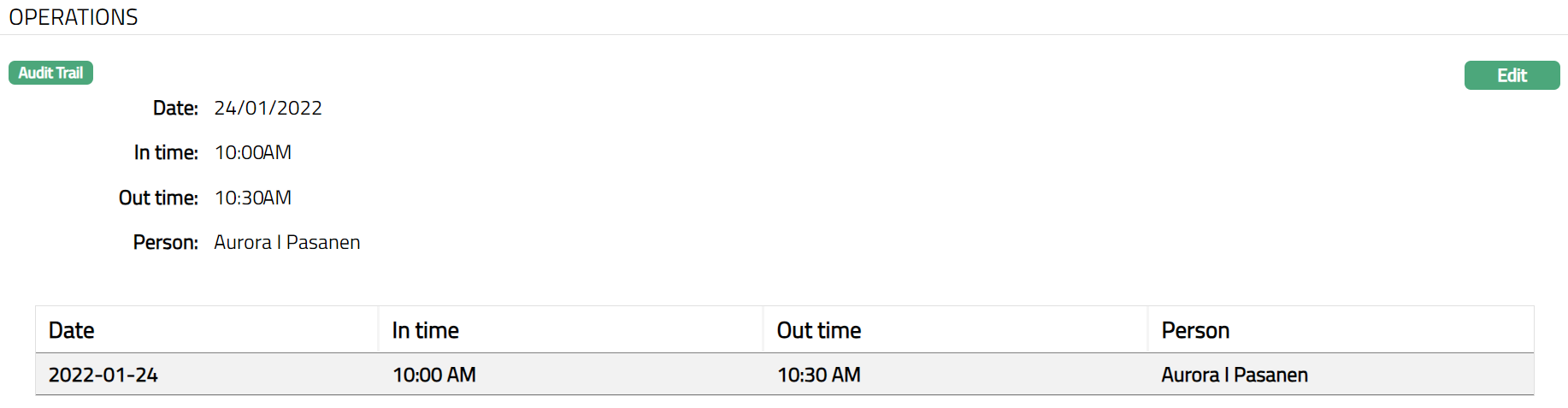Click the "Date:" field label
This screenshot has height=408, width=1568.
click(175, 108)
